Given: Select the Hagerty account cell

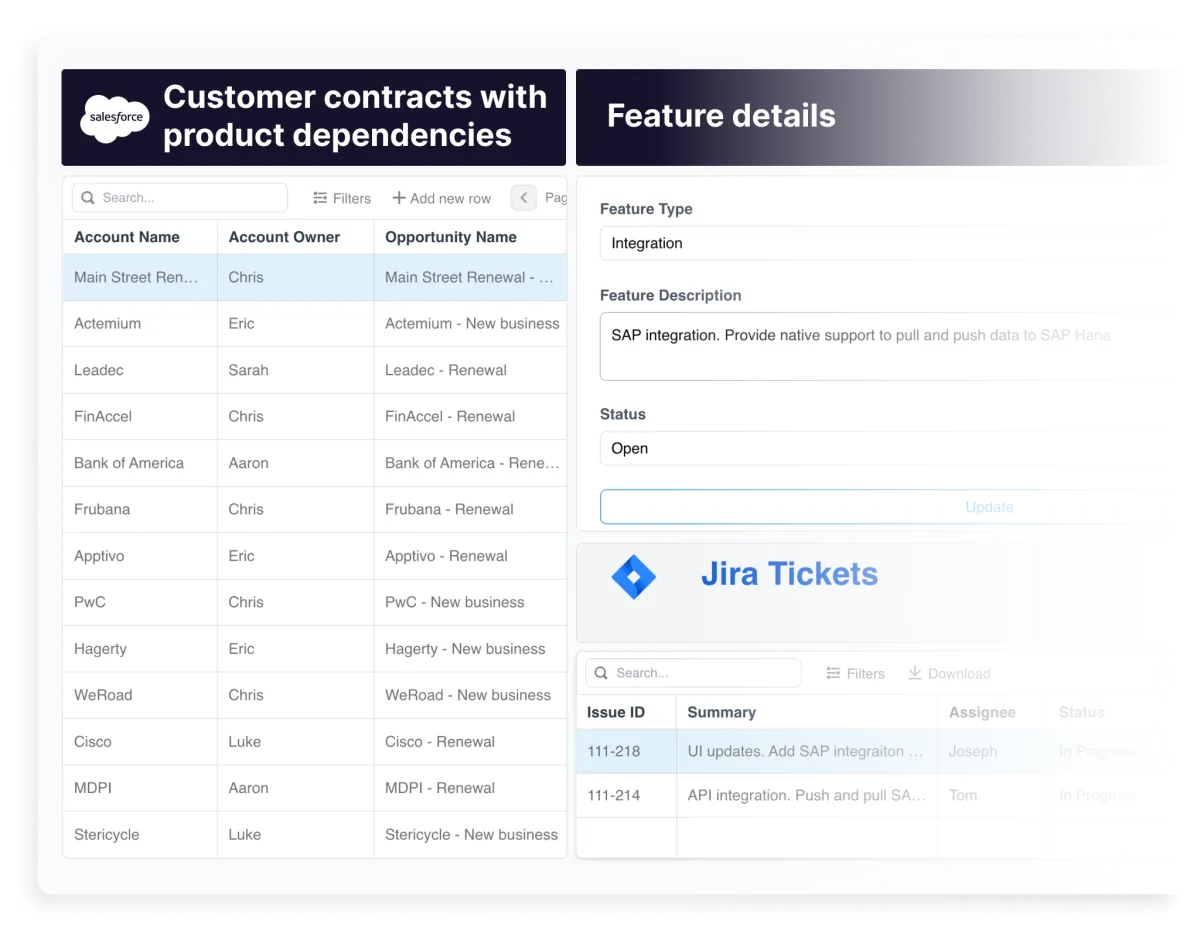Looking at the screenshot, I should pos(140,649).
